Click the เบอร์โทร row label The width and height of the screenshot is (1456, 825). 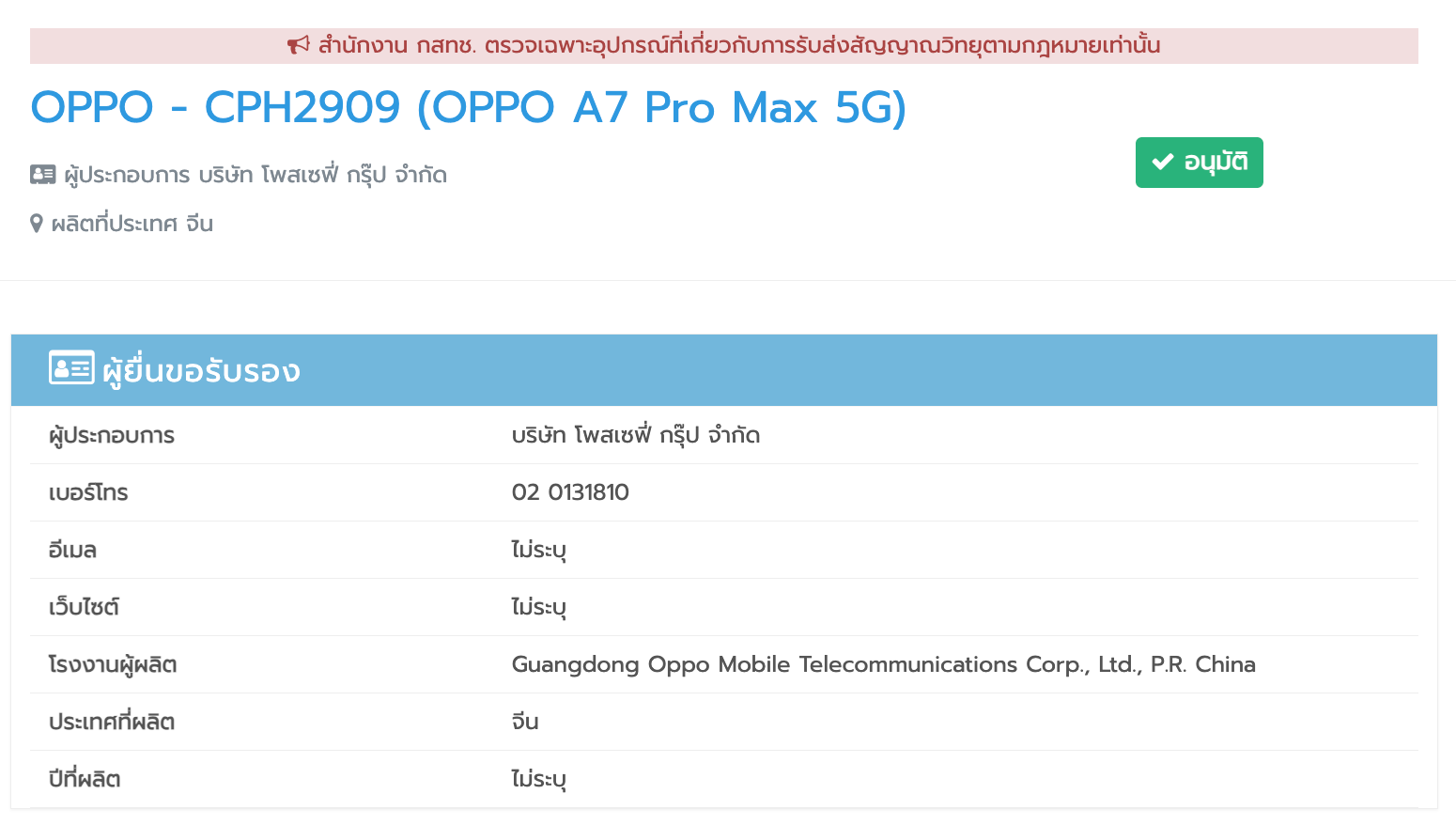pyautogui.click(x=88, y=492)
